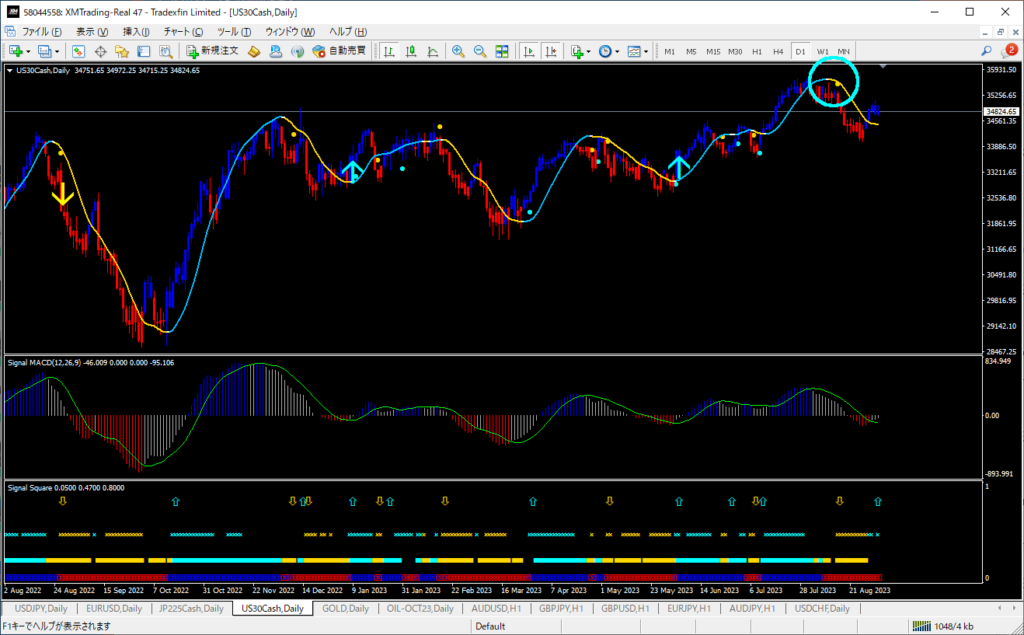Viewport: 1024px width, 635px height.
Task: Switch to the JP225Cash,Daily chart tab
Action: 191,608
